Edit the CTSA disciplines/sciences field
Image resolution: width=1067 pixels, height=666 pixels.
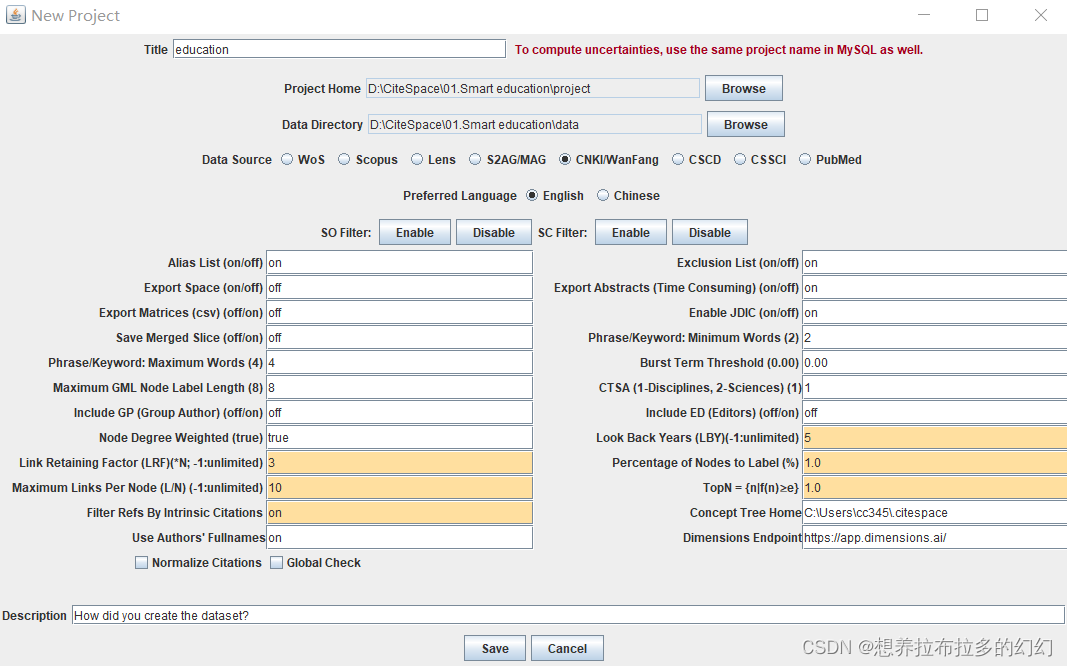click(934, 388)
